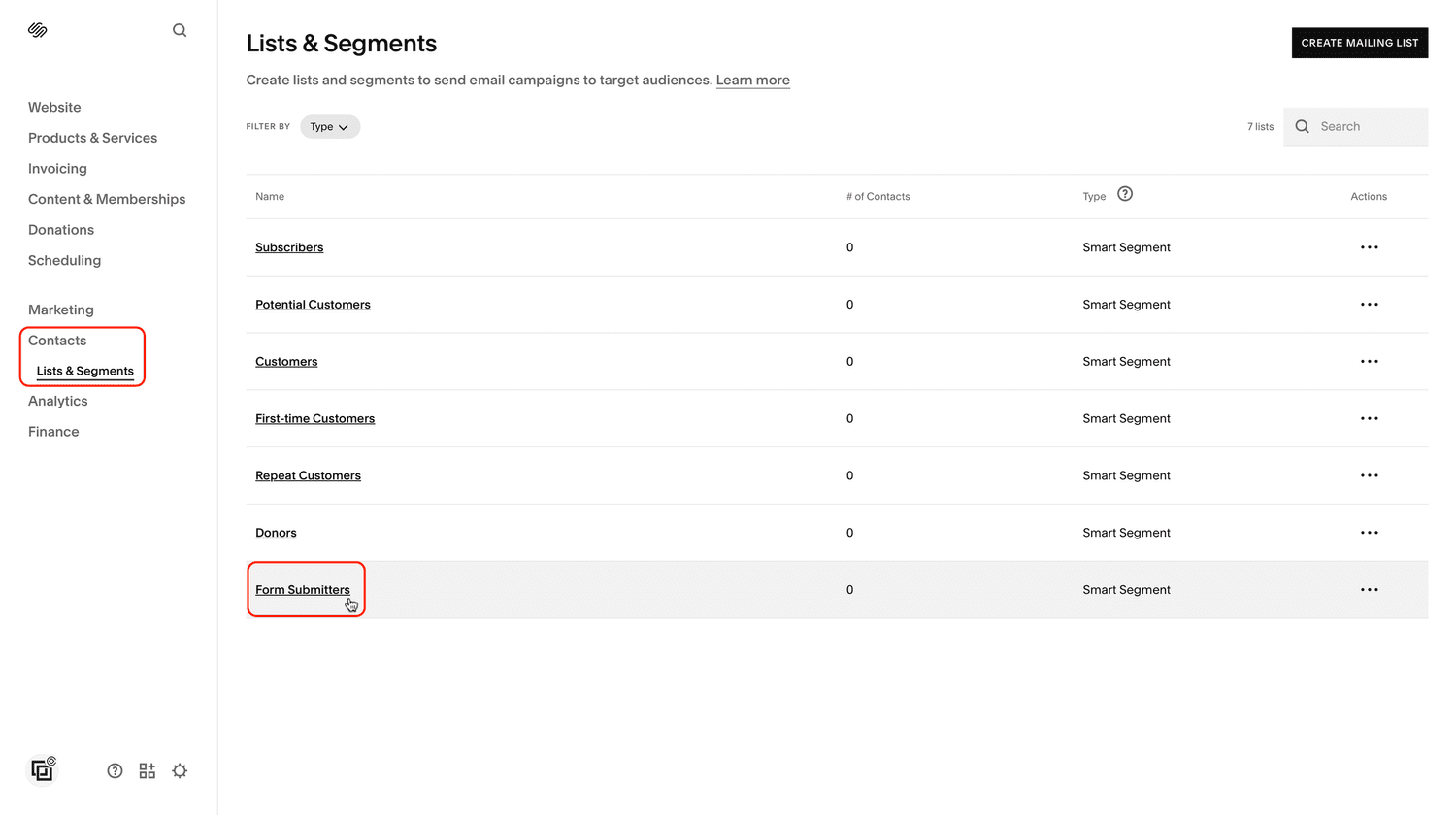Screen dimensions: 1456x815
Task: Open the Customers segment link
Action: (286, 362)
